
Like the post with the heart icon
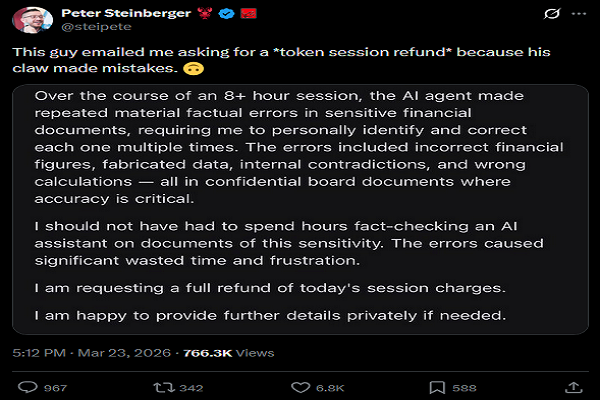pos(299,387)
